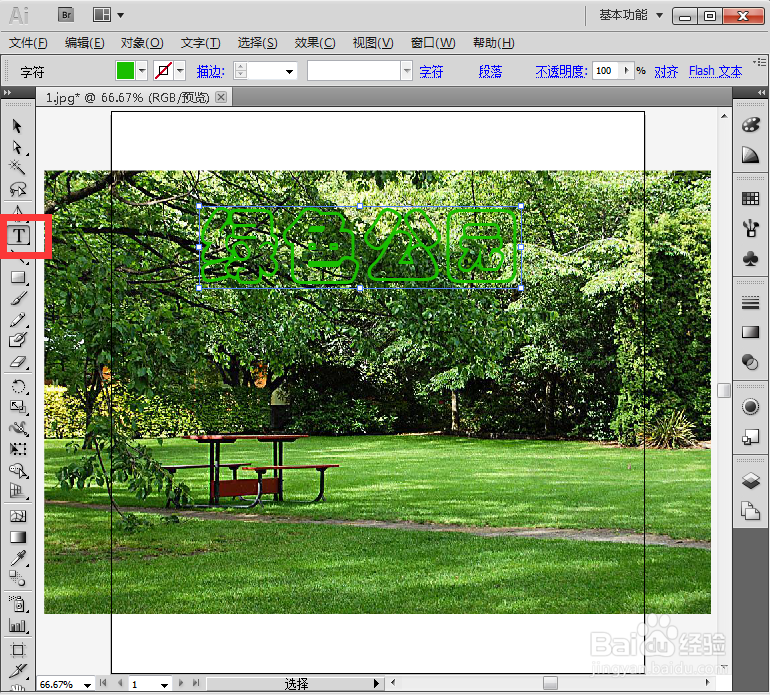
Task: Open the 66.67% zoom level dropdown
Action: point(87,684)
